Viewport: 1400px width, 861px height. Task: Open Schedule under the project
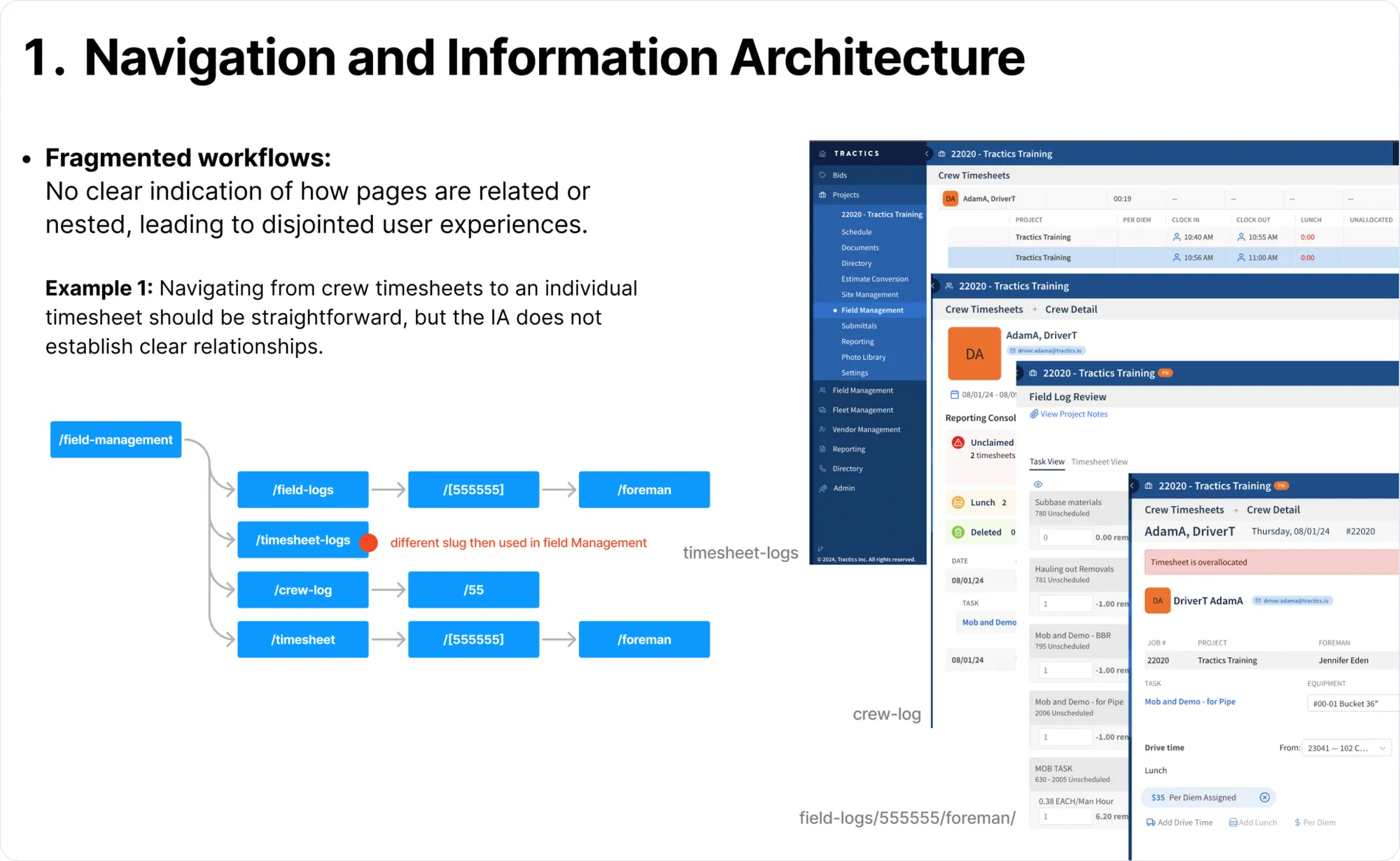pos(856,232)
